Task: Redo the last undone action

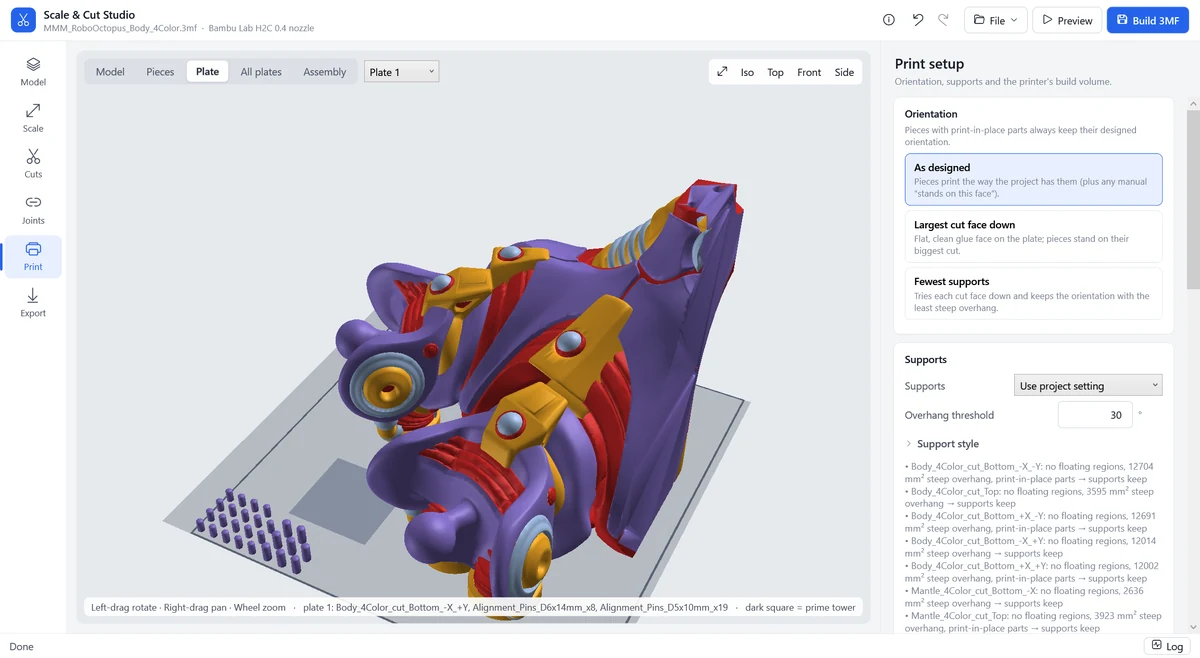Action: 943,20
